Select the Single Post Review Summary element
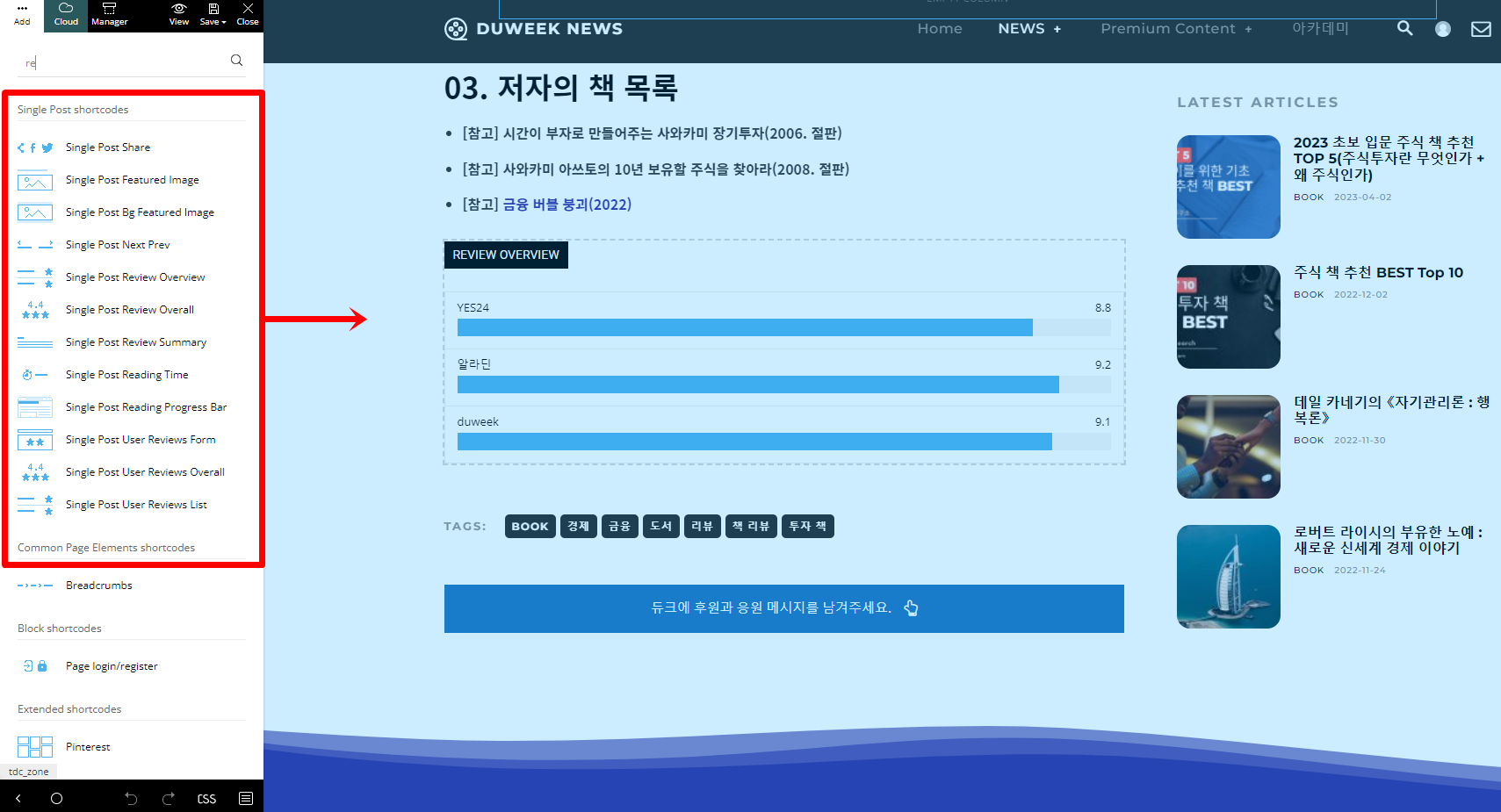This screenshot has height=812, width=1501. [132, 342]
